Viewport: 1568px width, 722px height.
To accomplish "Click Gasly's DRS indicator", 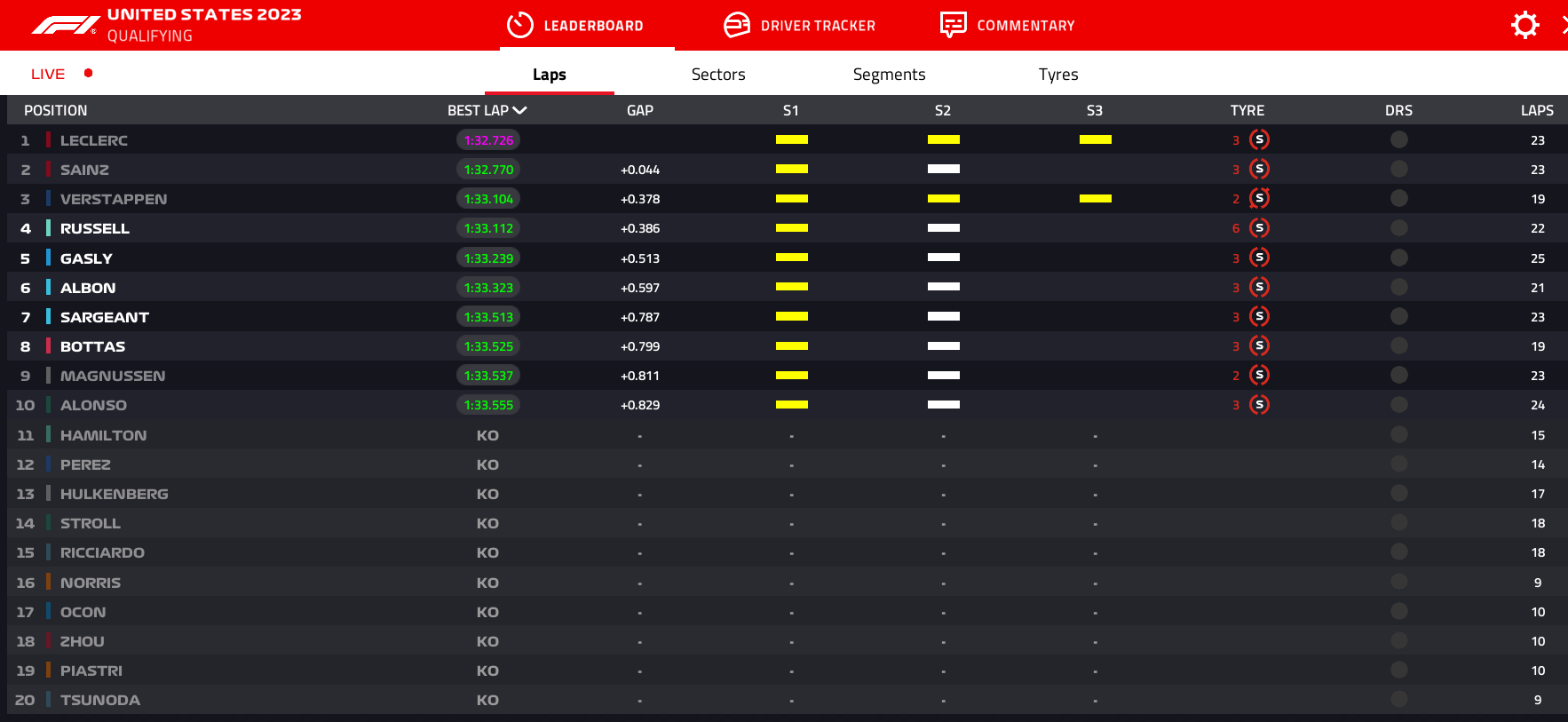I will coord(1399,258).
